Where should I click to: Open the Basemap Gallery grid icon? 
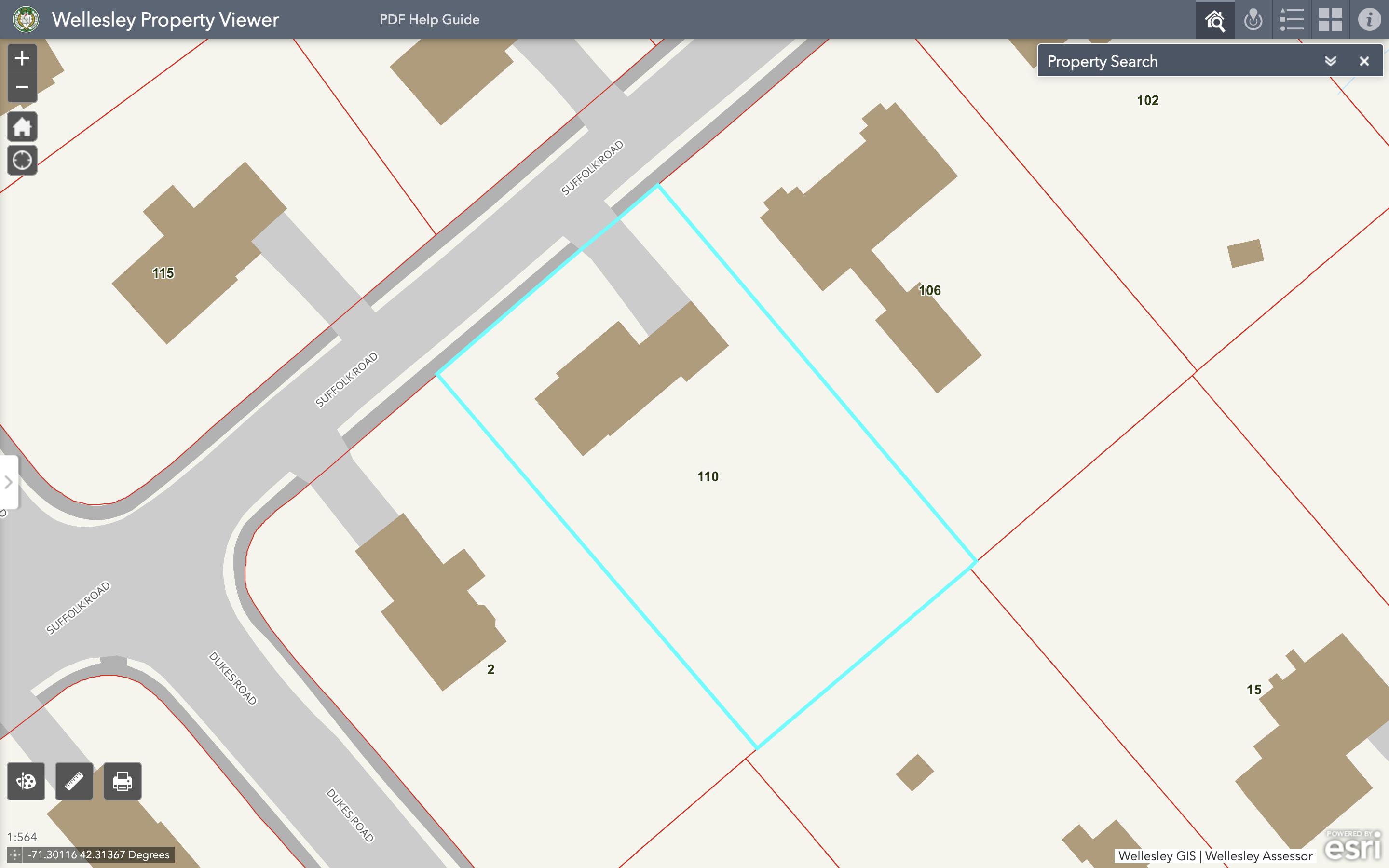click(x=1330, y=19)
